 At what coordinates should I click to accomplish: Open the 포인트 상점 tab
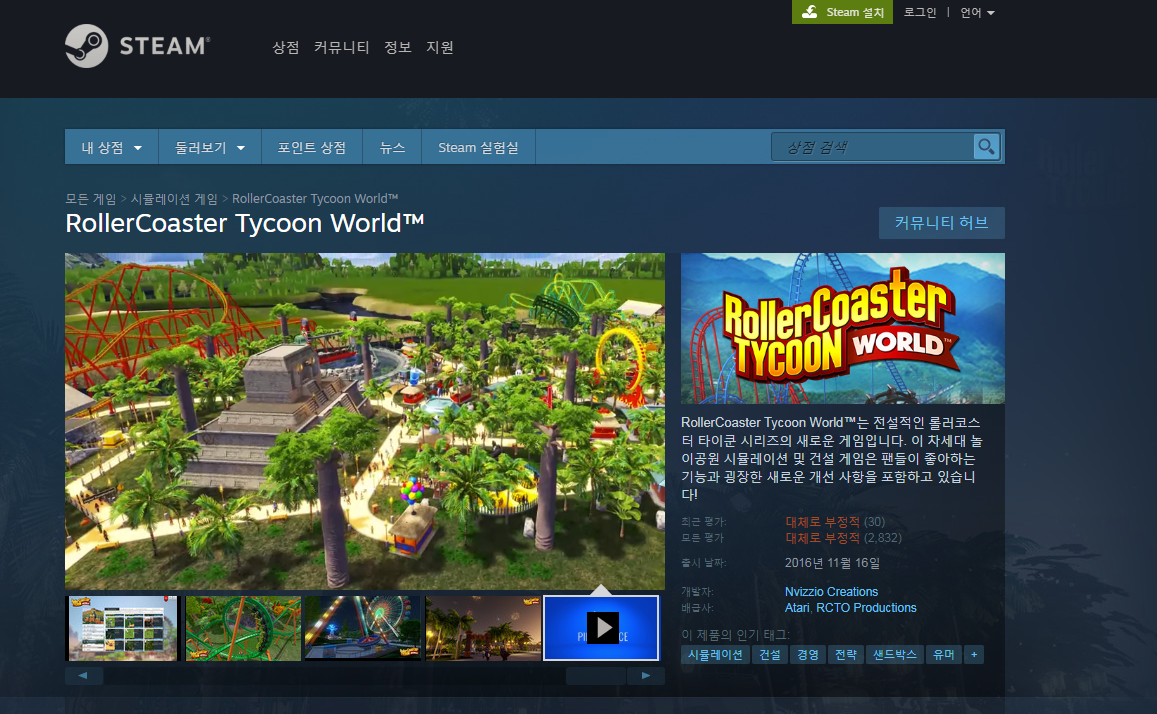pos(311,148)
